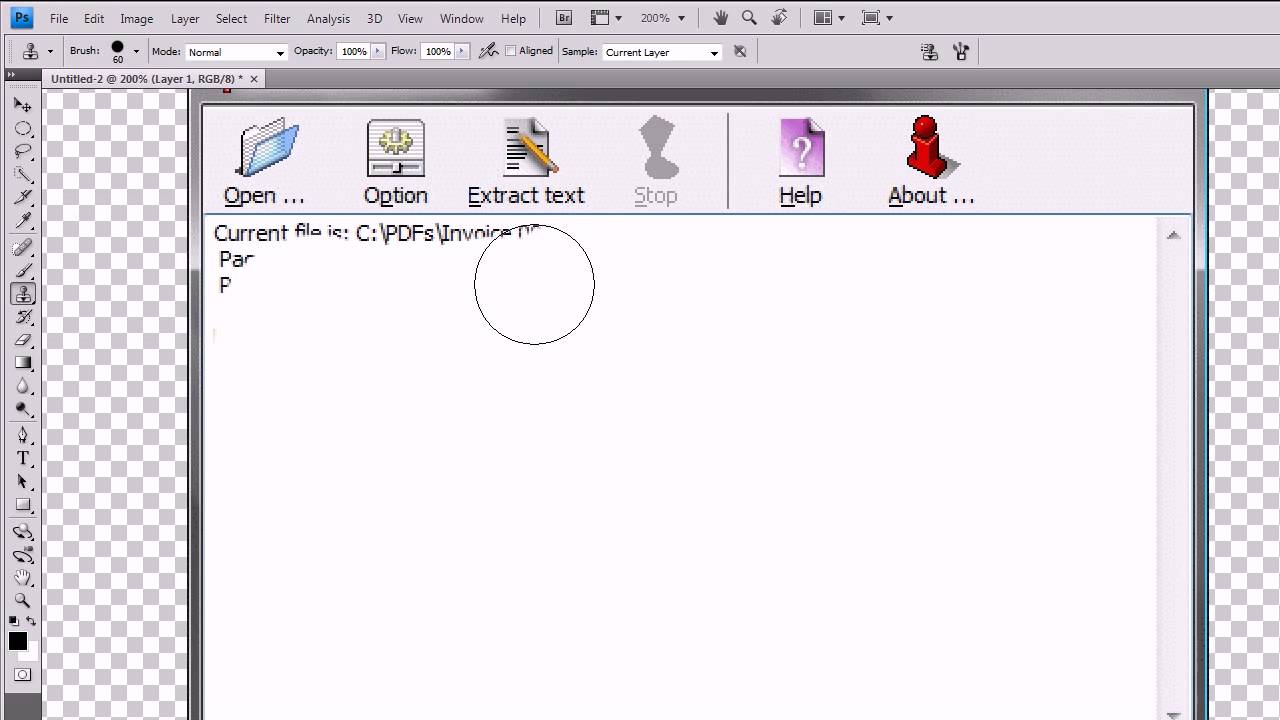This screenshot has height=720, width=1280.
Task: Select the Hand tool in Tools panel
Action: coord(22,578)
